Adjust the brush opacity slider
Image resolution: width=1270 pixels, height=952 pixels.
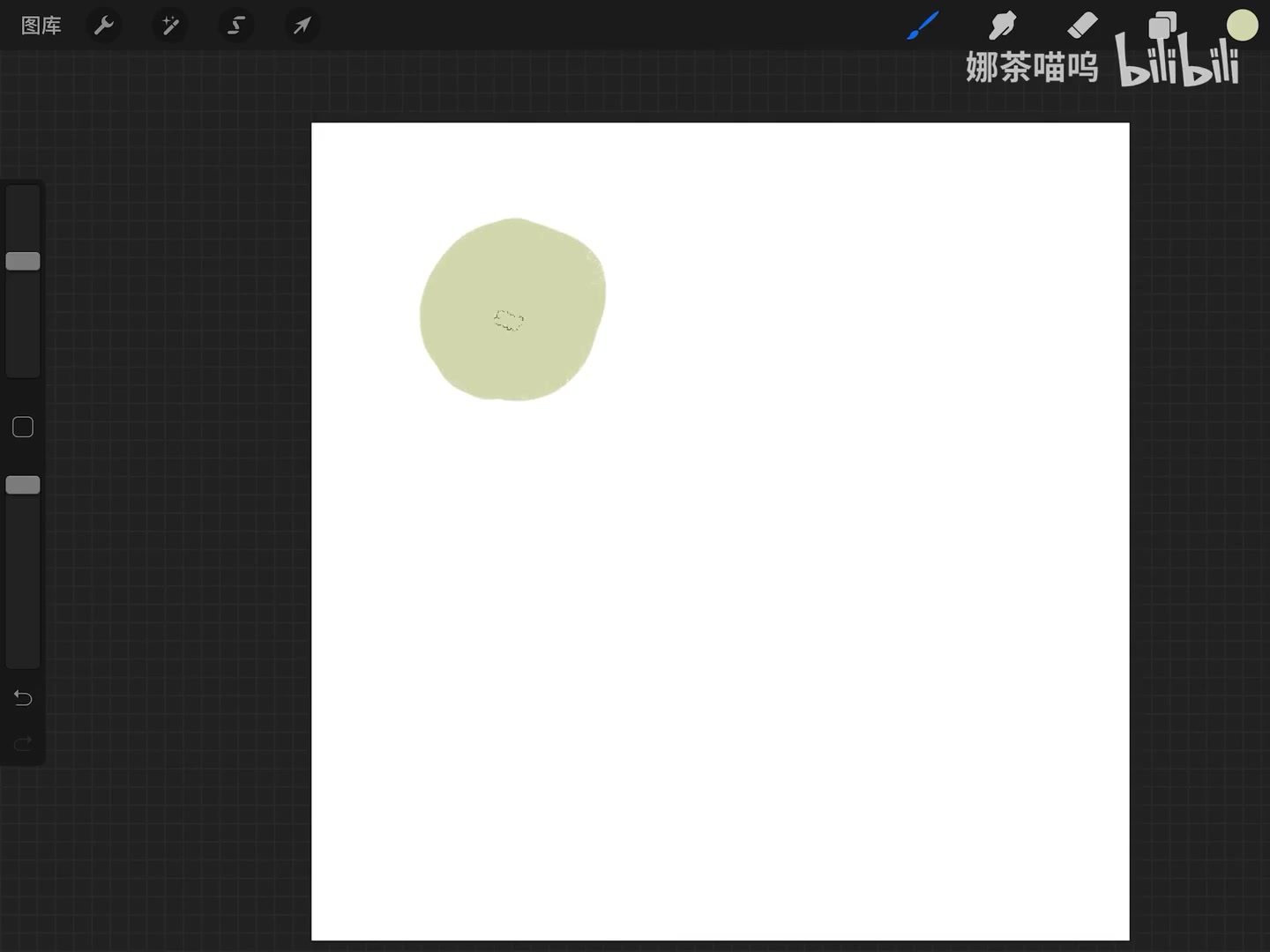pyautogui.click(x=23, y=484)
